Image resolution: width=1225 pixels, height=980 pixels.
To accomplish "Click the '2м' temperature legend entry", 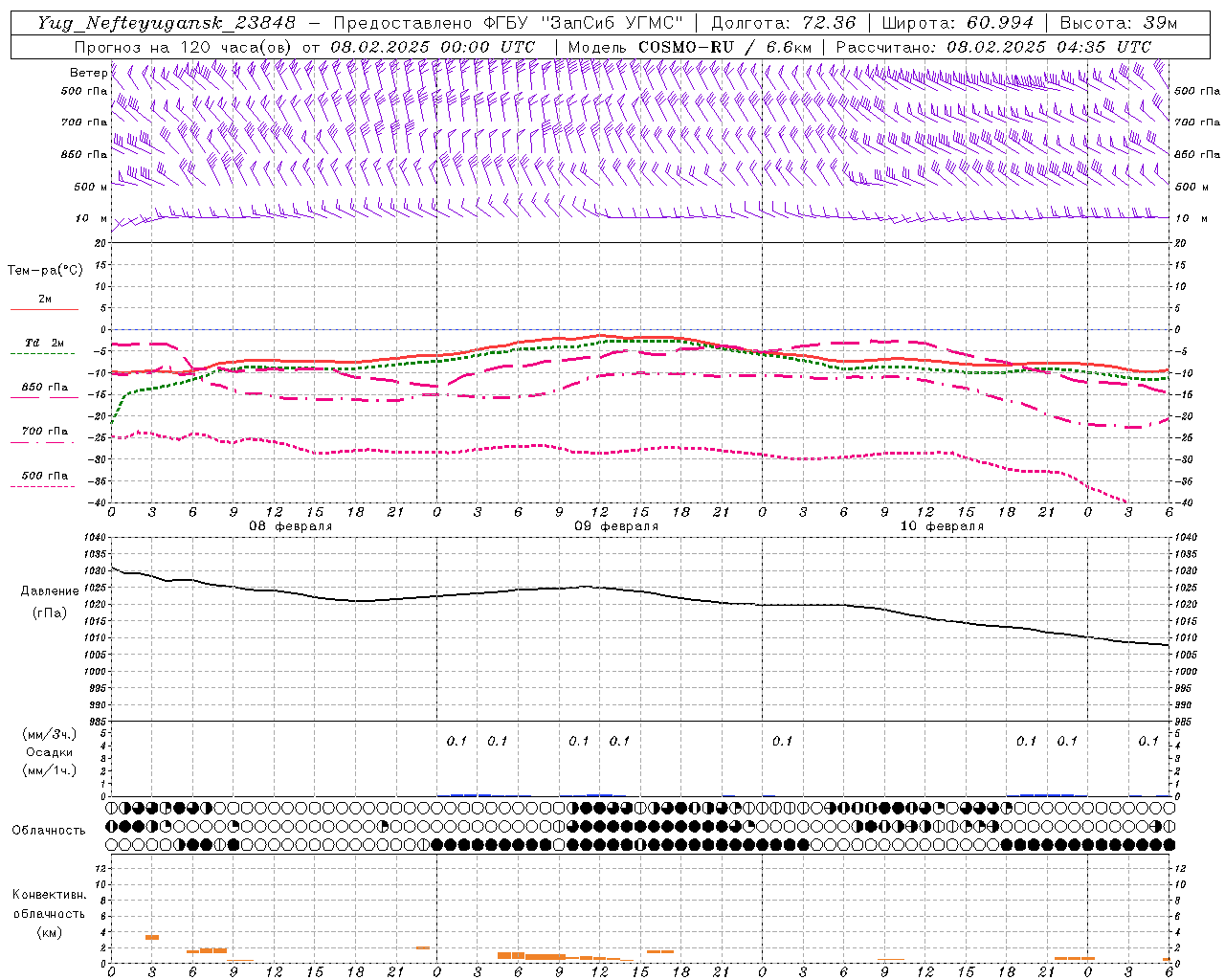I will pyautogui.click(x=45, y=300).
